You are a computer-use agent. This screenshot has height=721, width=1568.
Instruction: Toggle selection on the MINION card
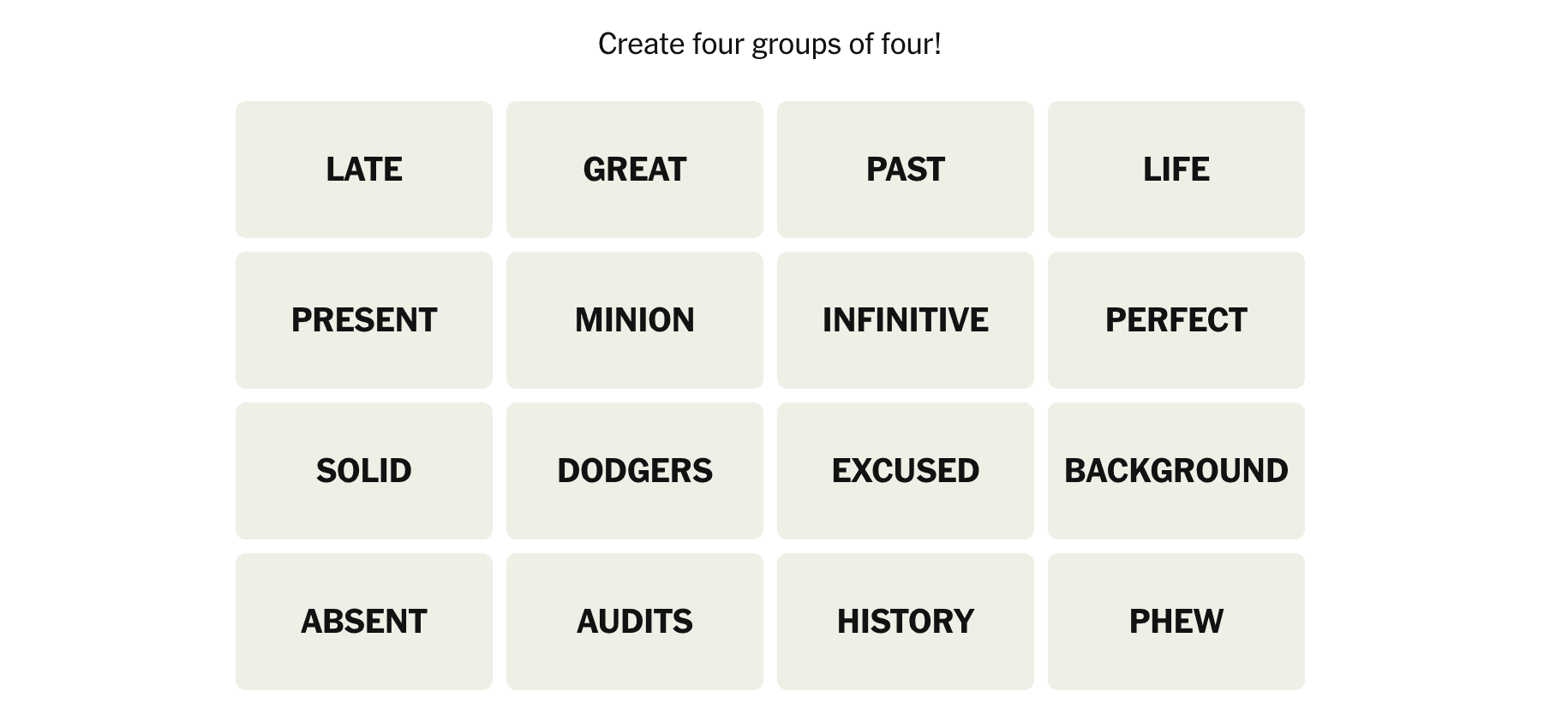(634, 320)
